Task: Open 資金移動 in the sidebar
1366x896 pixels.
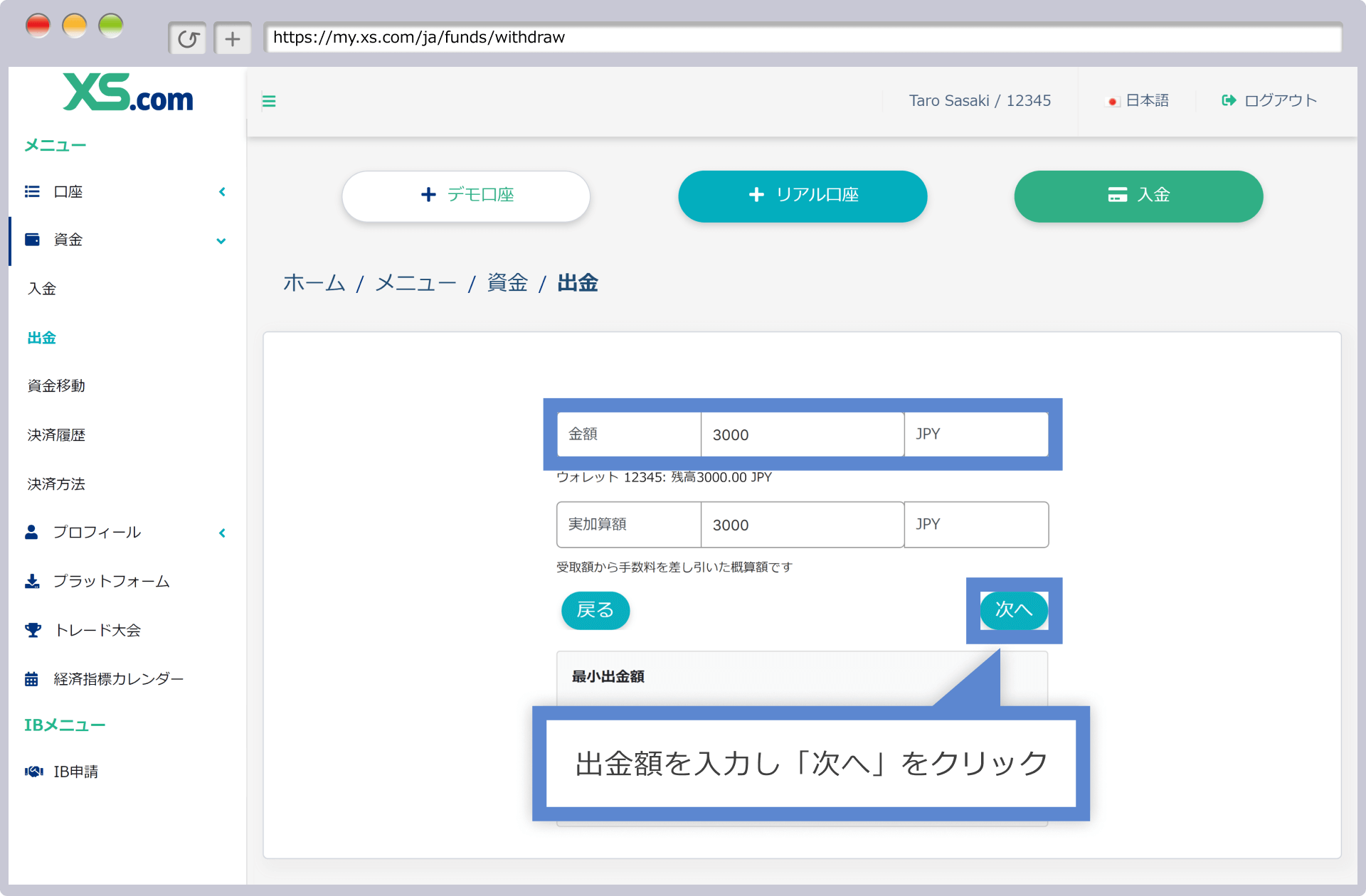Action: [x=56, y=386]
